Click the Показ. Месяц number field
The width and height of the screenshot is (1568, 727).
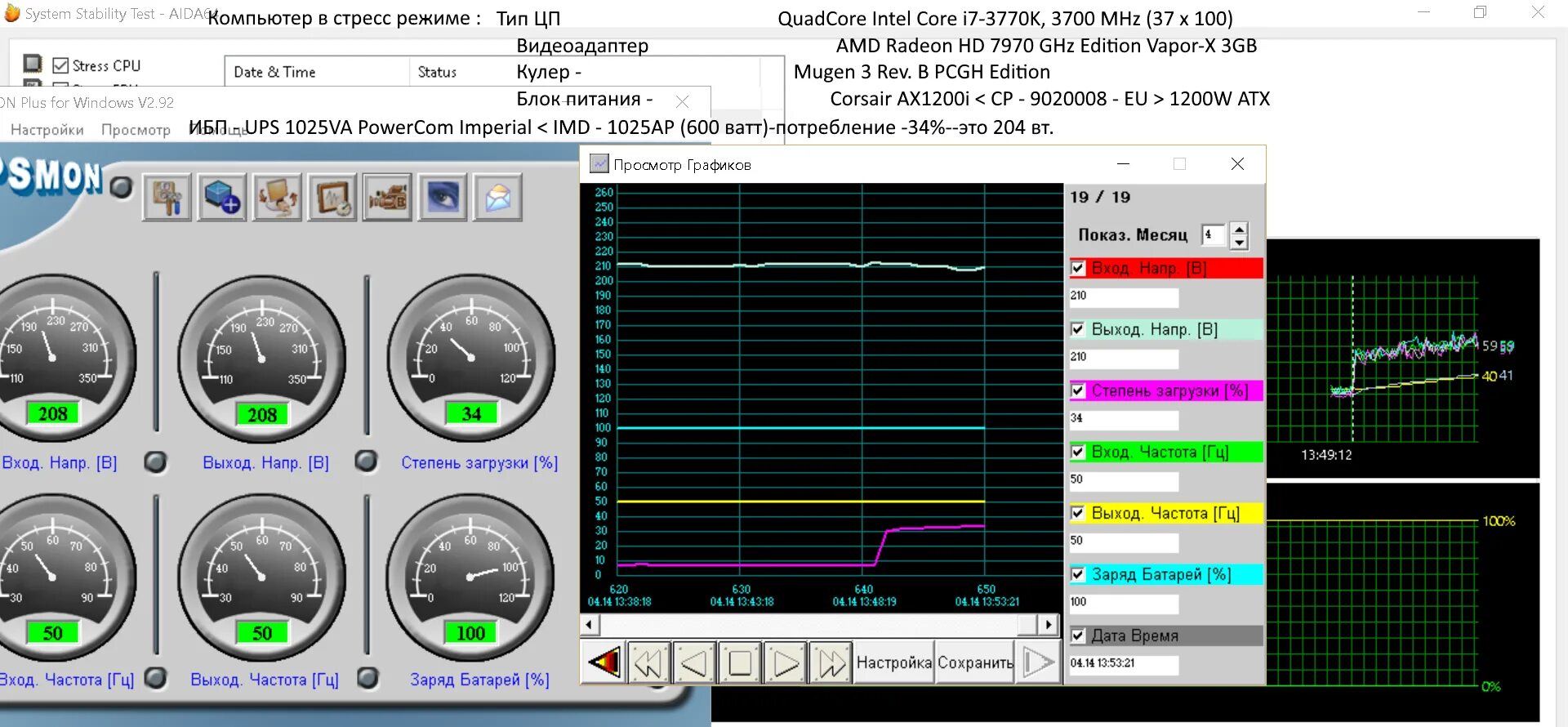coord(1214,235)
